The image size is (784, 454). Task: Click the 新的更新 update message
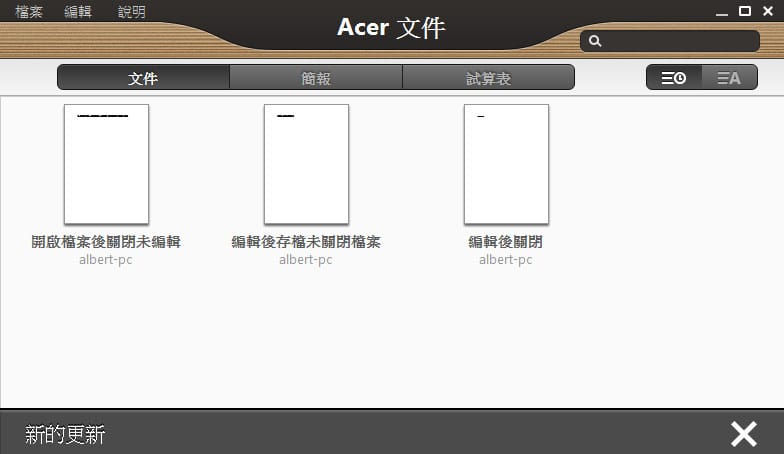65,434
